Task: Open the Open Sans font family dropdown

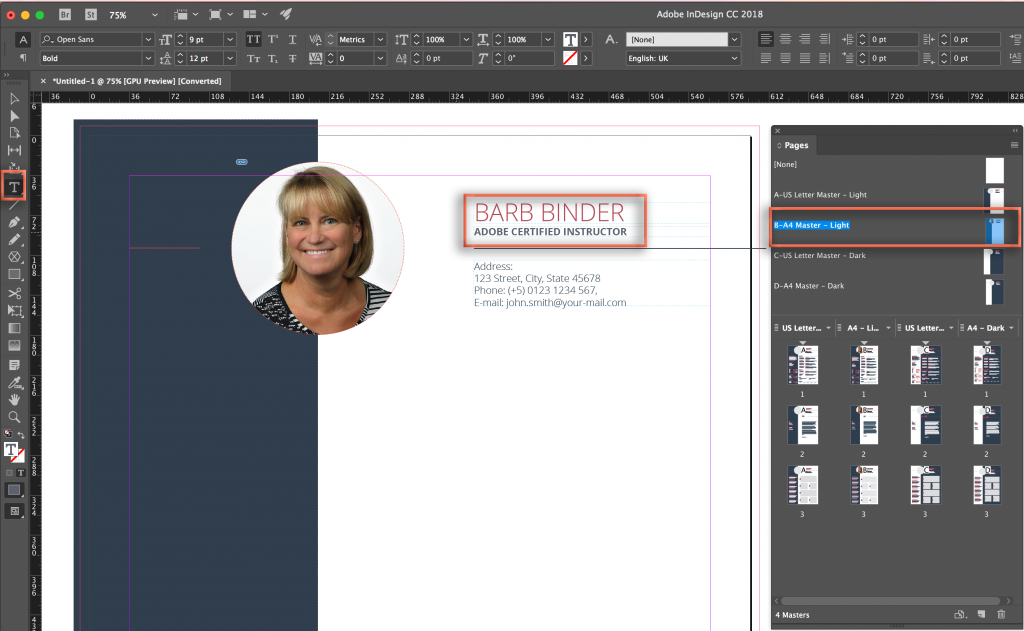Action: pos(149,39)
